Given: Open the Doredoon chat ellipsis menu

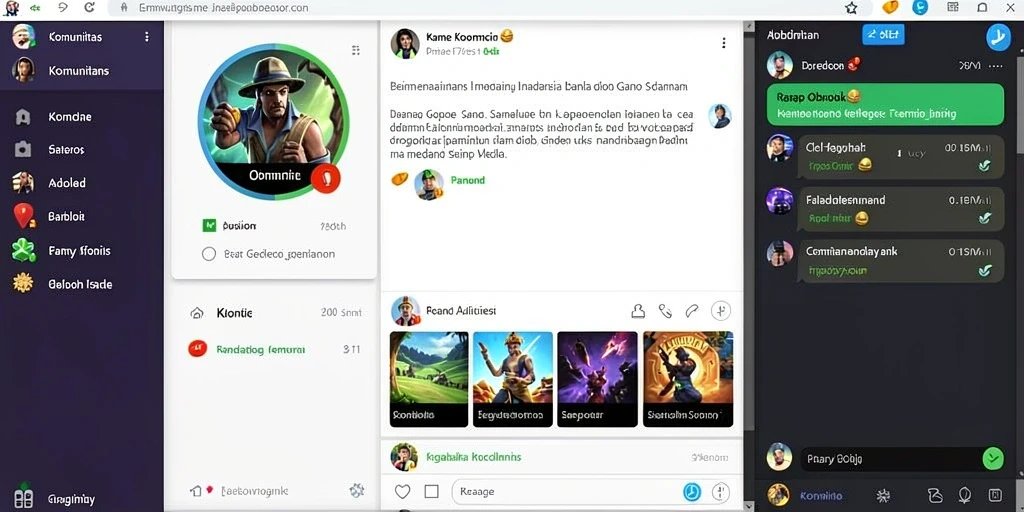Looking at the screenshot, I should tap(995, 66).
